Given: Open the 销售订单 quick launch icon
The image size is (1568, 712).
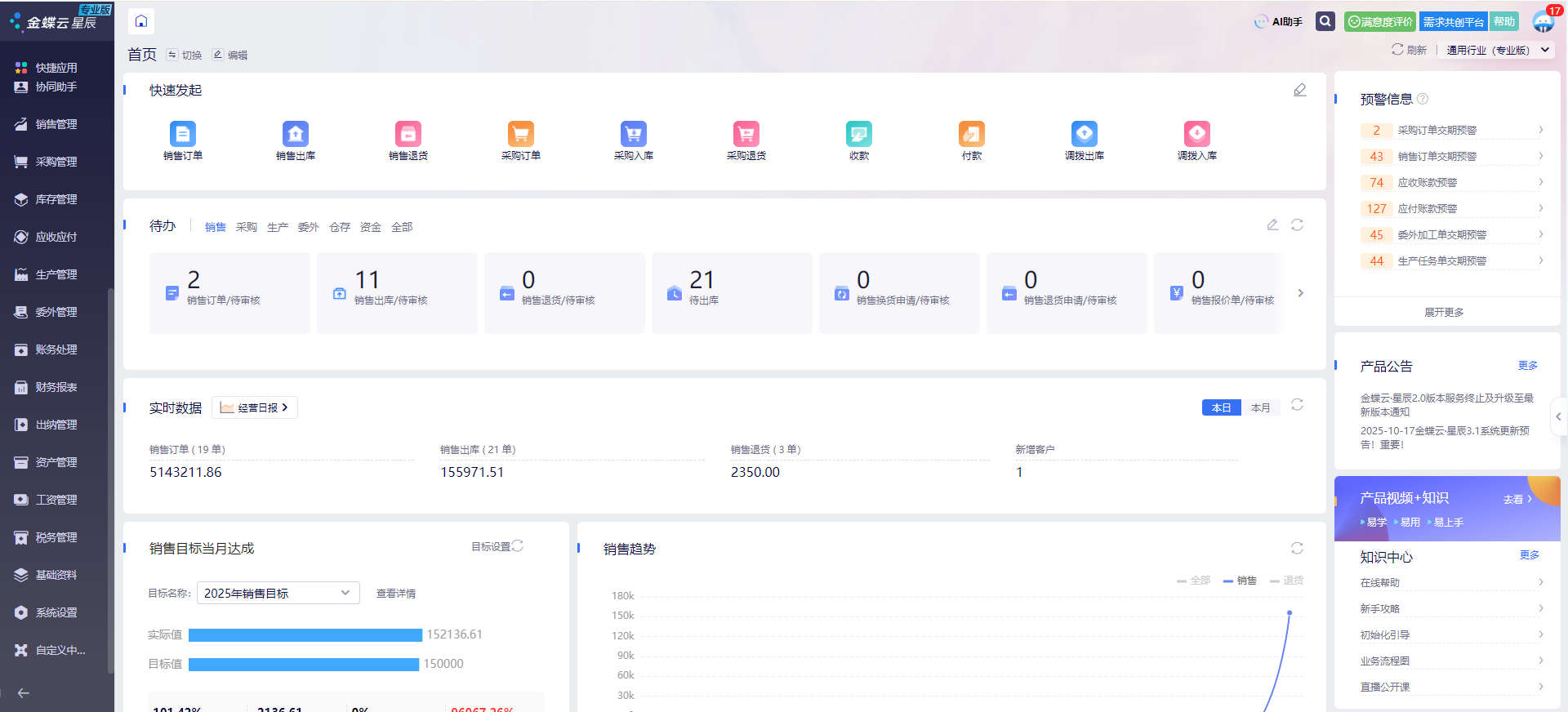Looking at the screenshot, I should 182,135.
